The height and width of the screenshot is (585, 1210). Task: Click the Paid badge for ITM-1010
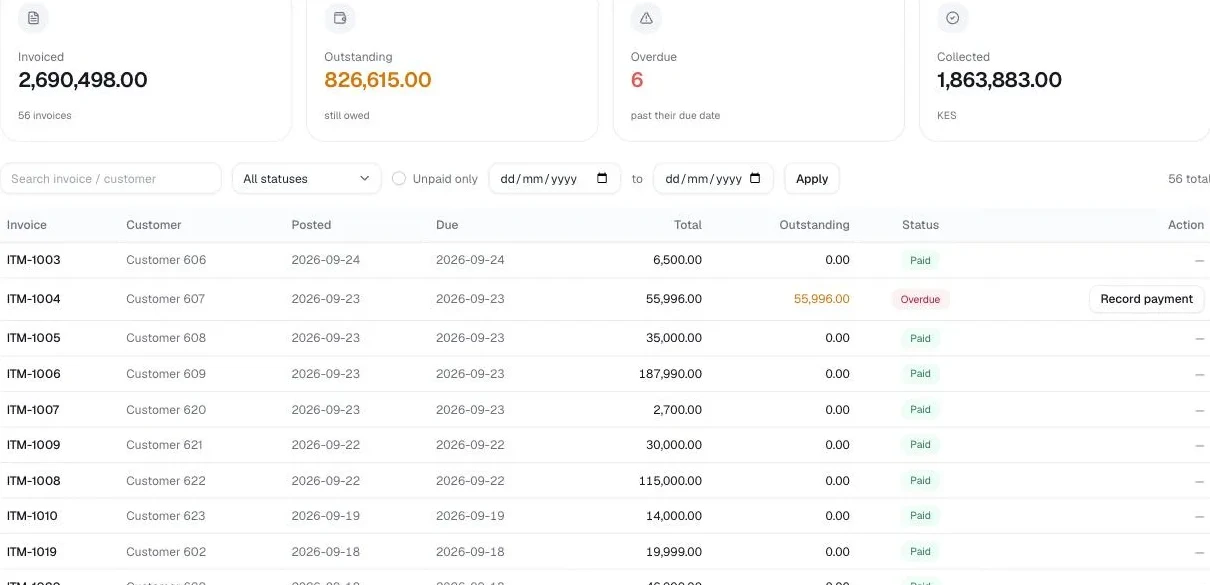(920, 516)
